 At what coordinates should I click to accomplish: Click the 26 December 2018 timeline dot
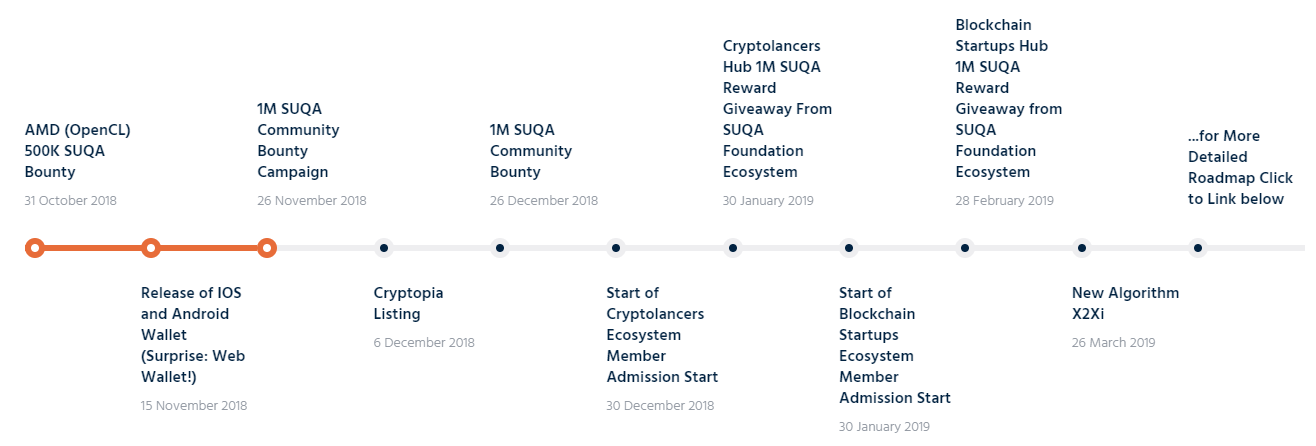coord(499,248)
